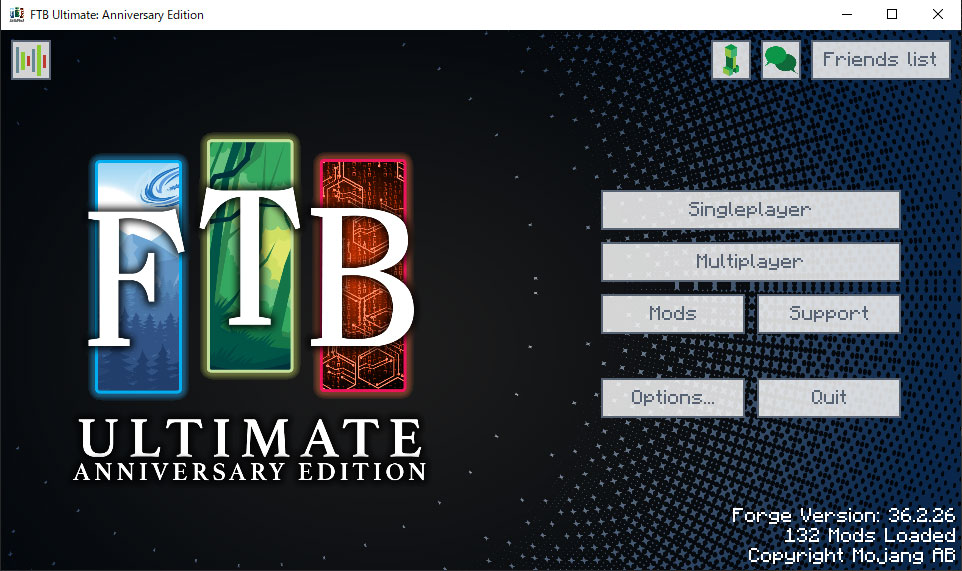Viewport: 962px width, 571px height.
Task: Open the Multiplayer menu
Action: point(750,262)
